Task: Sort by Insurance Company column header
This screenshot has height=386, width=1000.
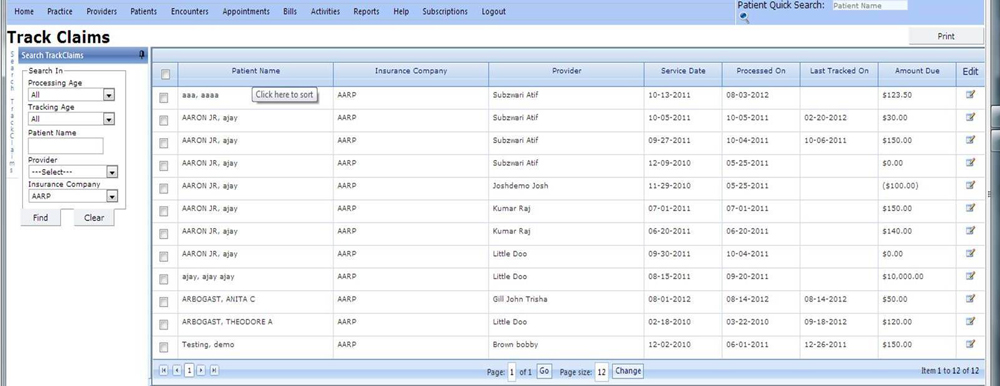Action: 411,71
